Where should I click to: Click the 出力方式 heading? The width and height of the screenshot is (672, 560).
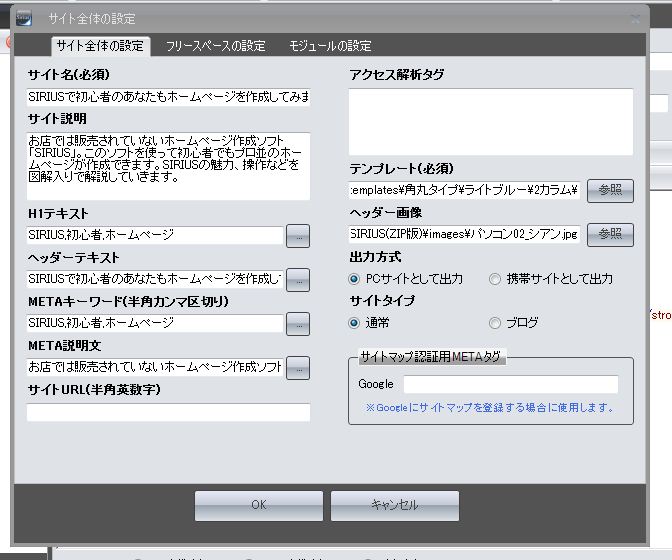click(375, 257)
